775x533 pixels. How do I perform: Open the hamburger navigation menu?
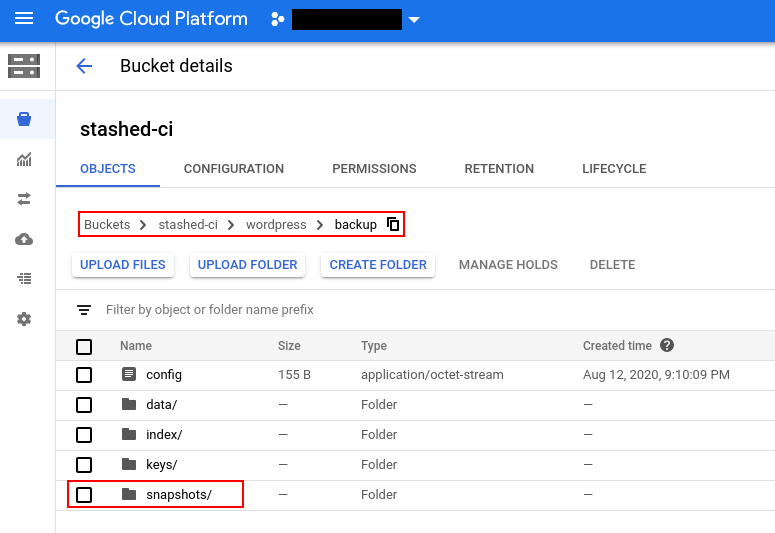[x=24, y=19]
